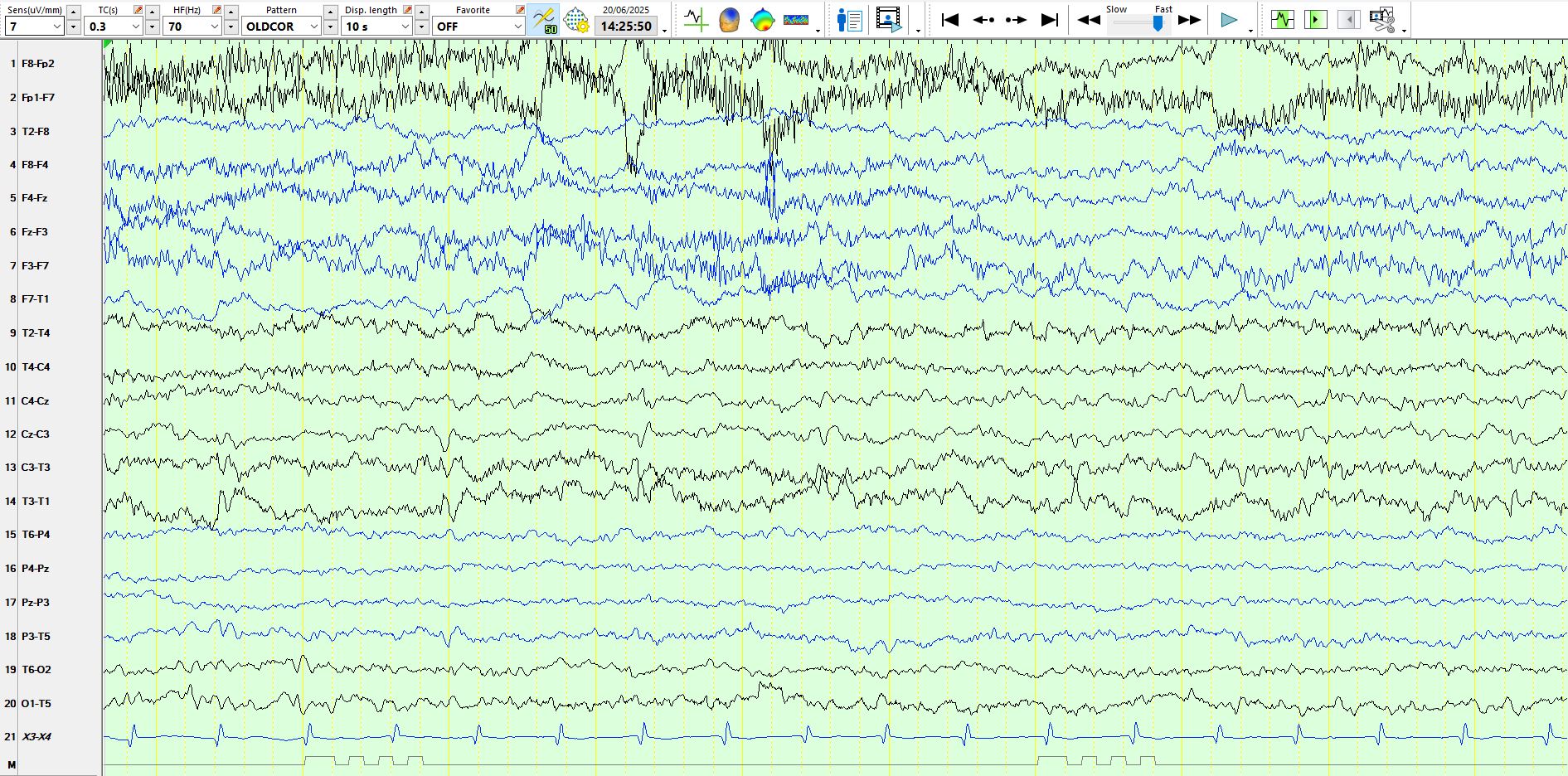The image size is (1568, 776).
Task: Expand the options arrow beside the spectrogram icon
Action: (x=818, y=30)
